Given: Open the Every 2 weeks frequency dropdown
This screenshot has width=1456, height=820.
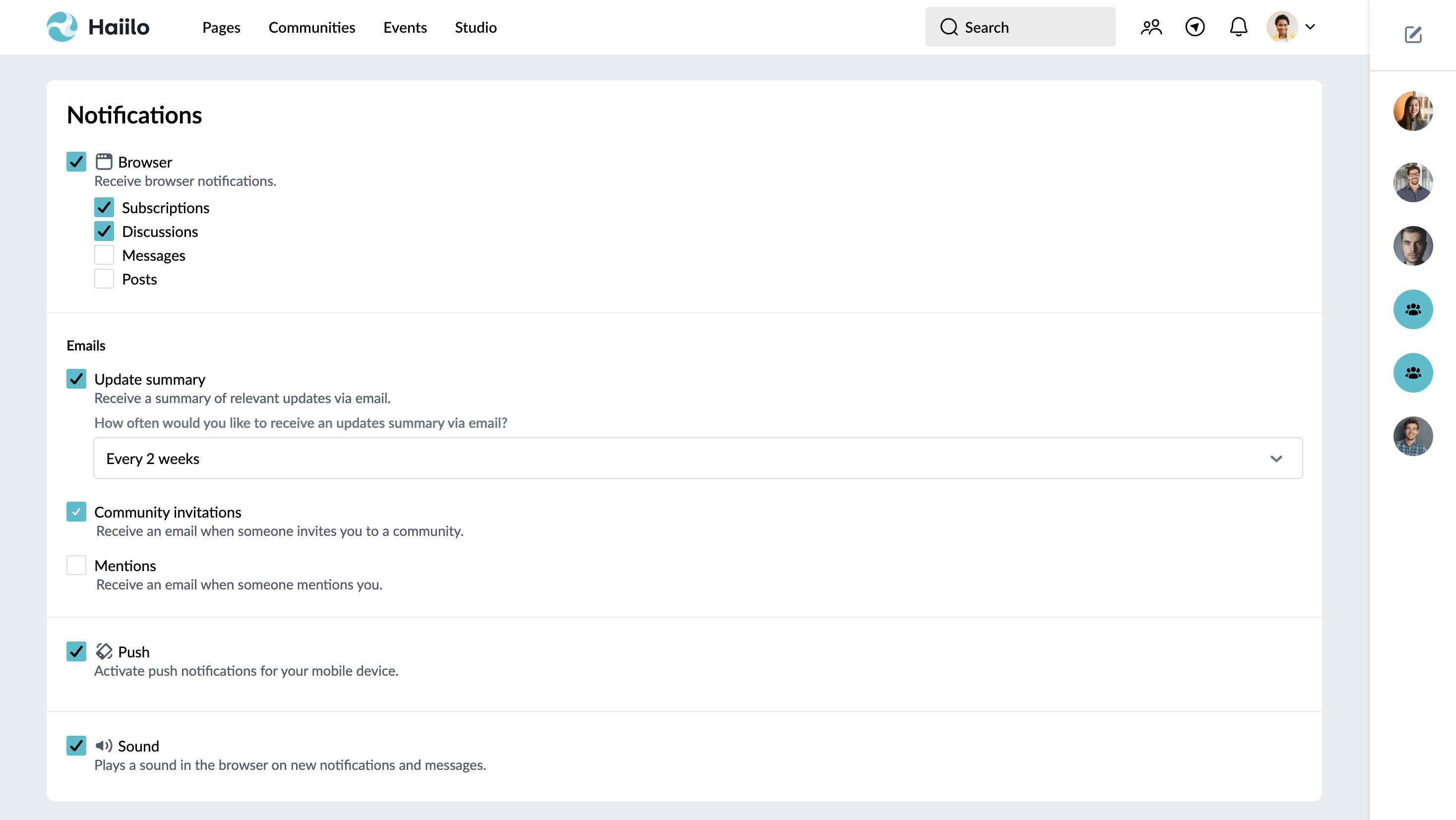Looking at the screenshot, I should [698, 458].
